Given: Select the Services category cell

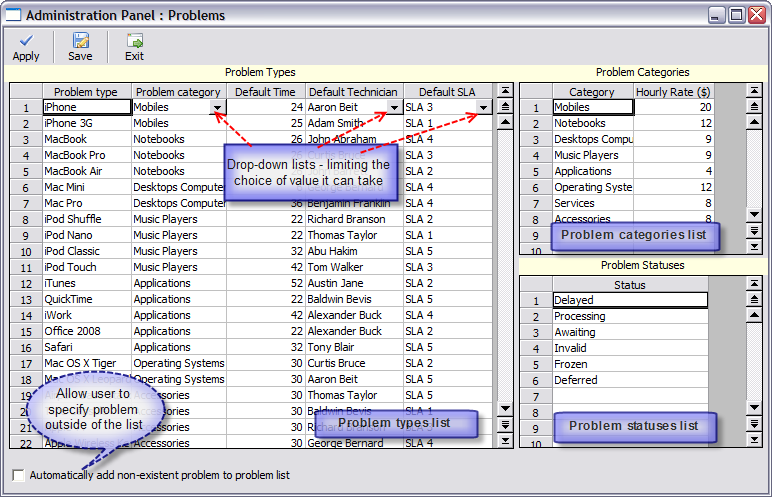Looking at the screenshot, I should click(593, 203).
